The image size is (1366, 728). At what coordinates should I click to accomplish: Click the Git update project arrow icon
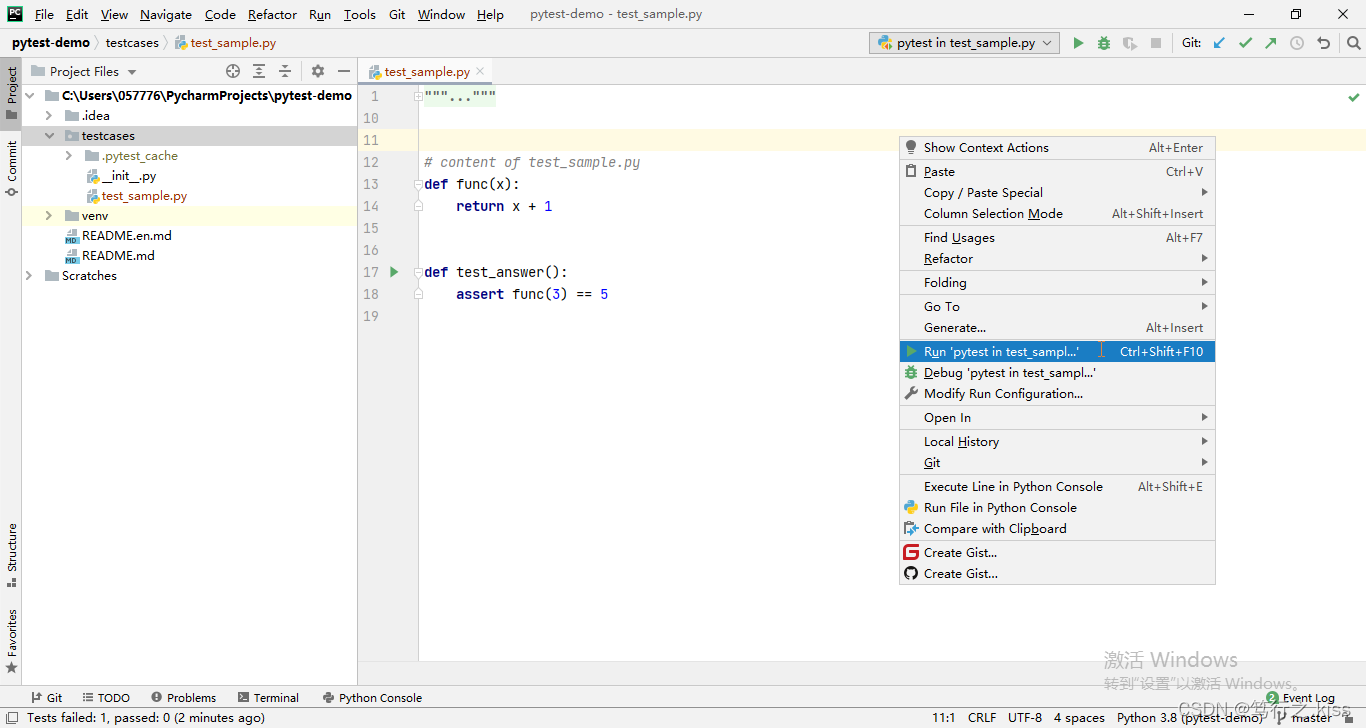(x=1219, y=43)
